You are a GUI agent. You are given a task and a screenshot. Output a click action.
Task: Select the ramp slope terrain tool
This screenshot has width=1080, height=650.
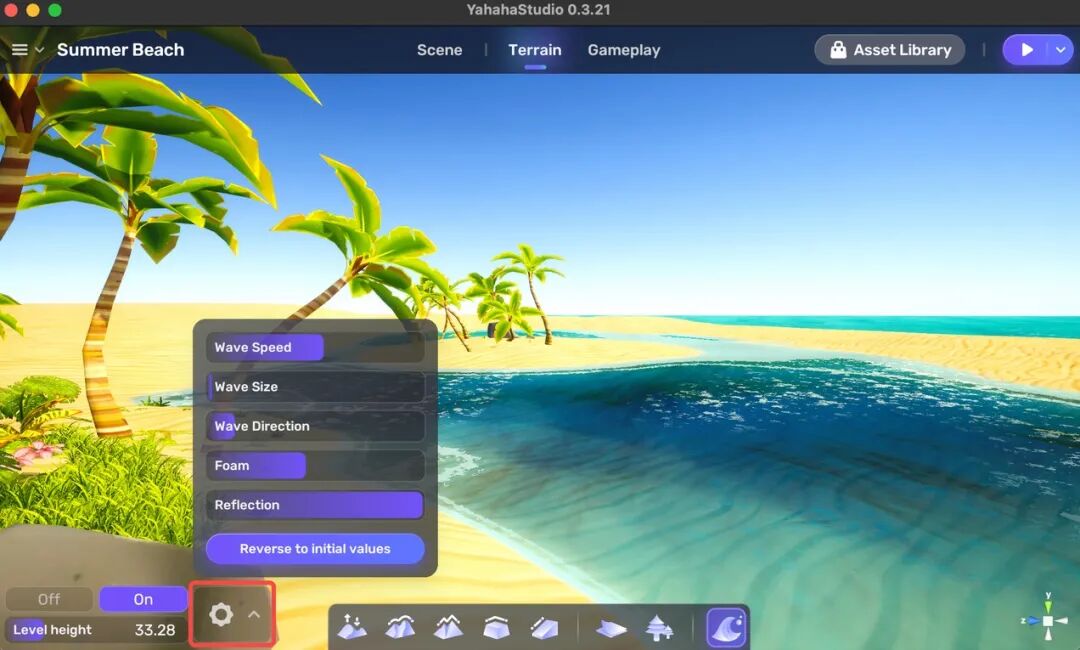pyautogui.click(x=544, y=627)
